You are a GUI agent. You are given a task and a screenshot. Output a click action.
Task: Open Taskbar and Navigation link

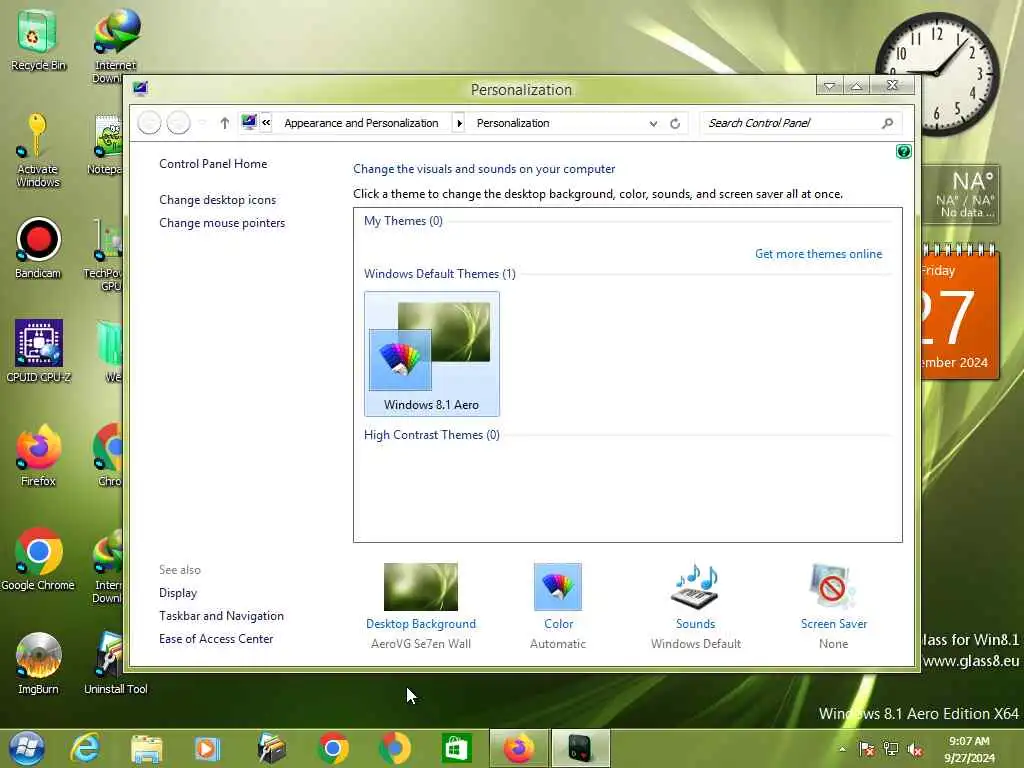221,616
